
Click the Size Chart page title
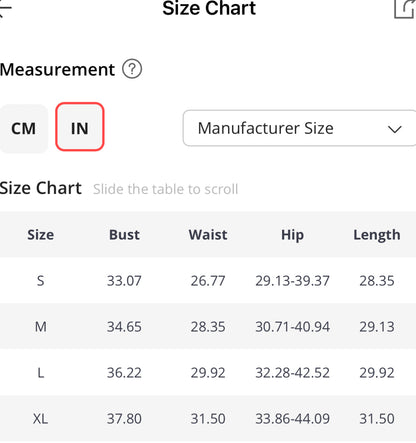pyautogui.click(x=209, y=8)
